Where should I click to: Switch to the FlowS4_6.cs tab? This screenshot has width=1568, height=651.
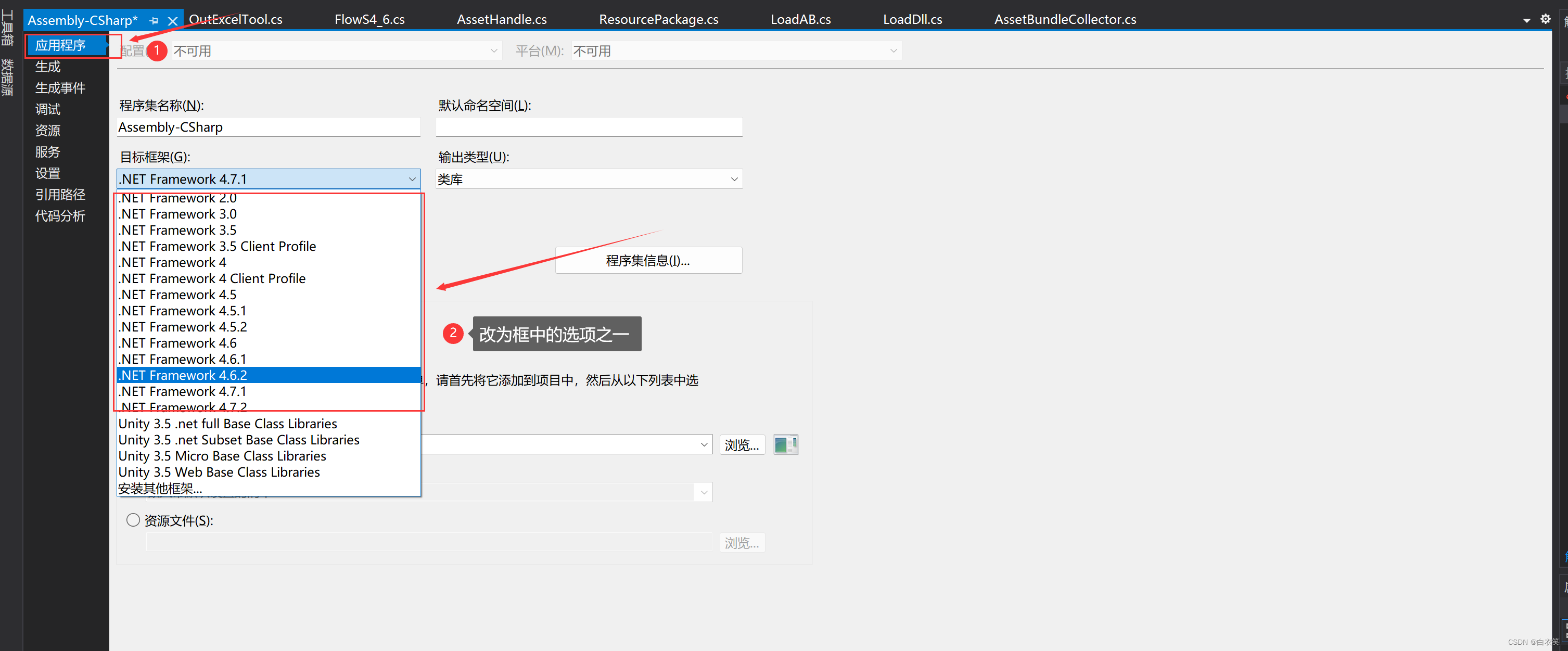(x=369, y=19)
